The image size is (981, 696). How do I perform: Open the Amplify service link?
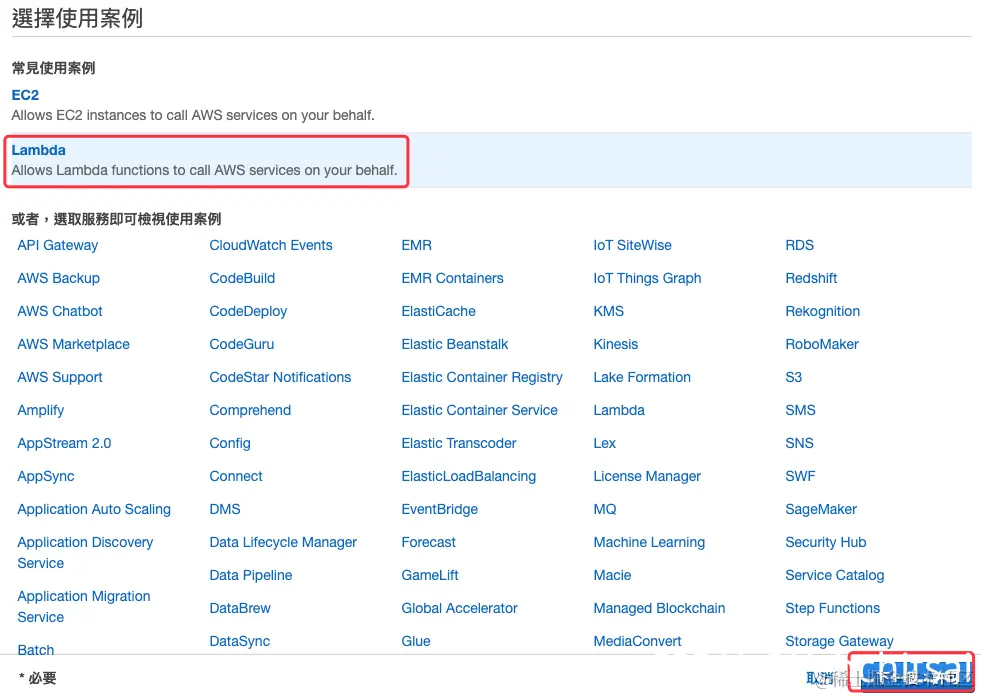click(x=41, y=411)
